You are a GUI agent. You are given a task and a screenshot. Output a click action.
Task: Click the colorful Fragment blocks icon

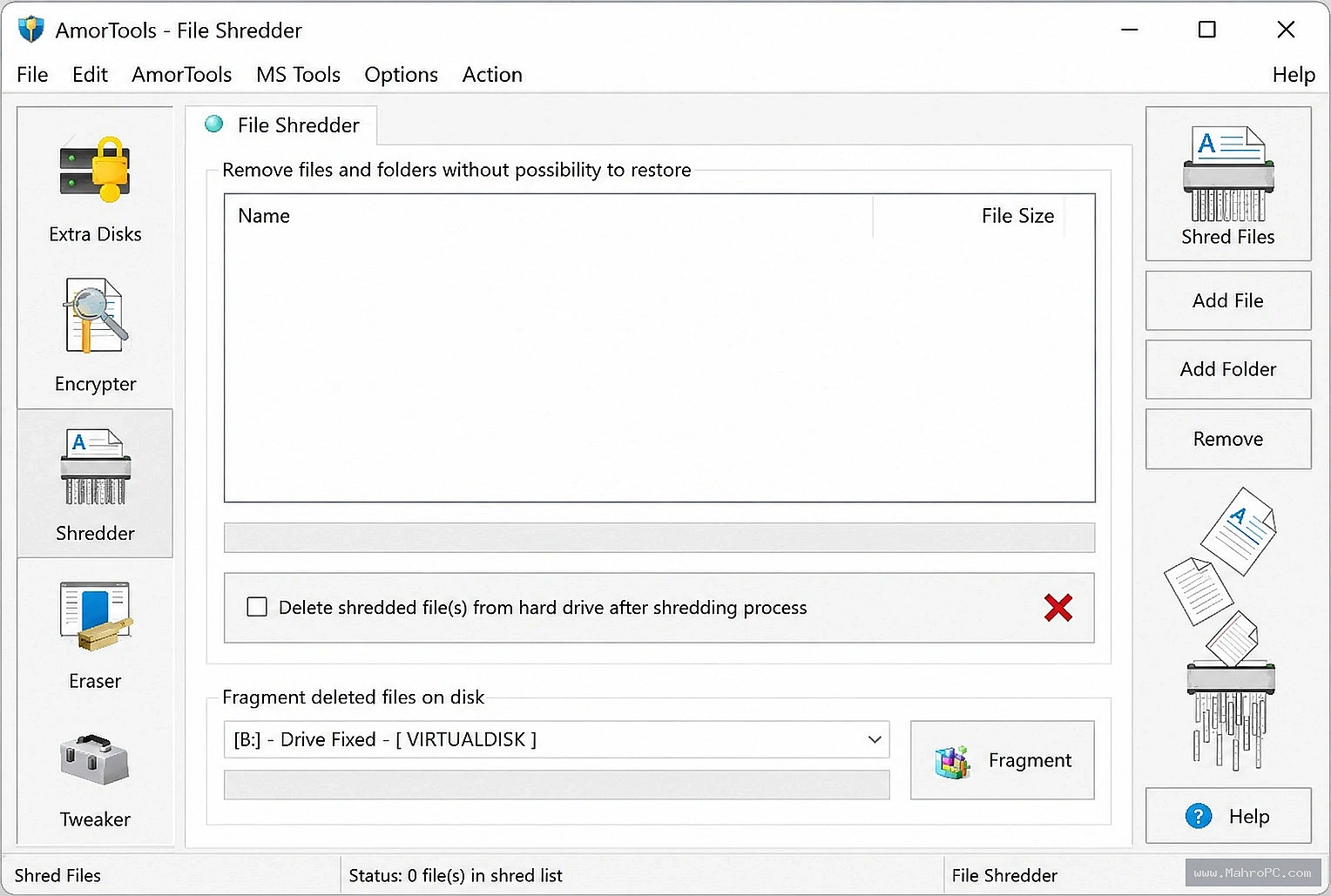click(952, 761)
